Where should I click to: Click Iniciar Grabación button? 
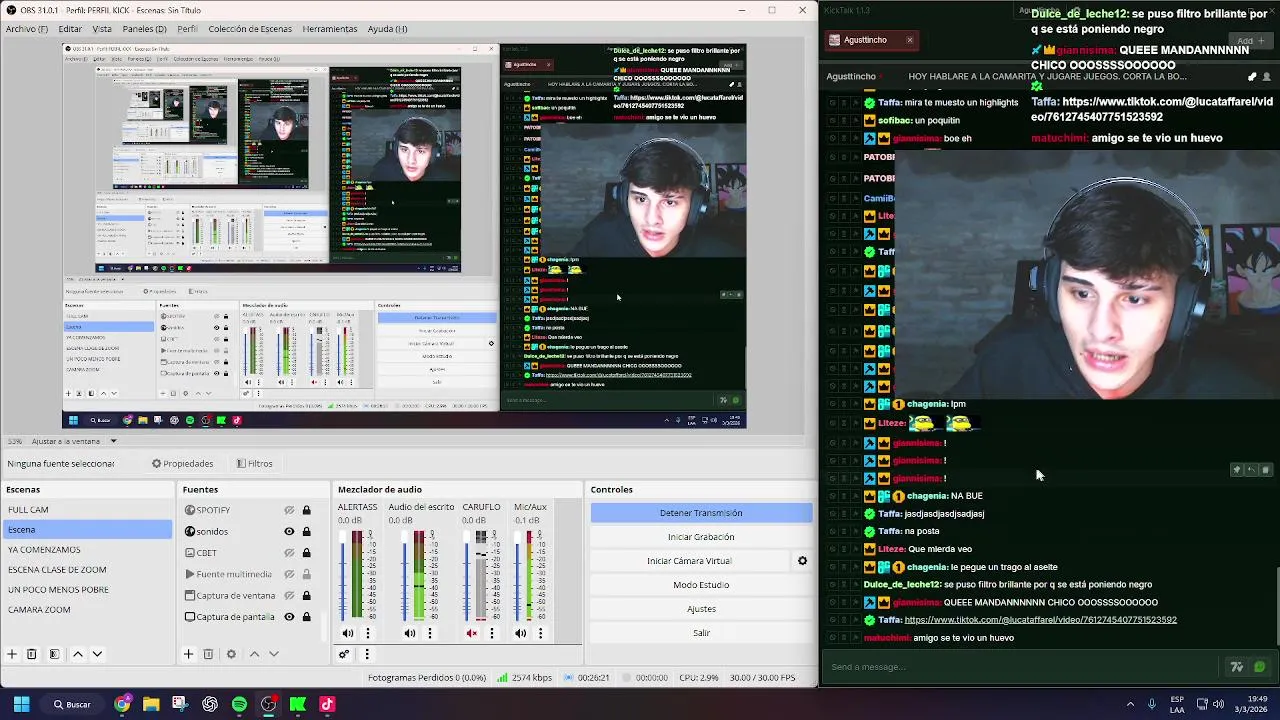[x=701, y=537]
